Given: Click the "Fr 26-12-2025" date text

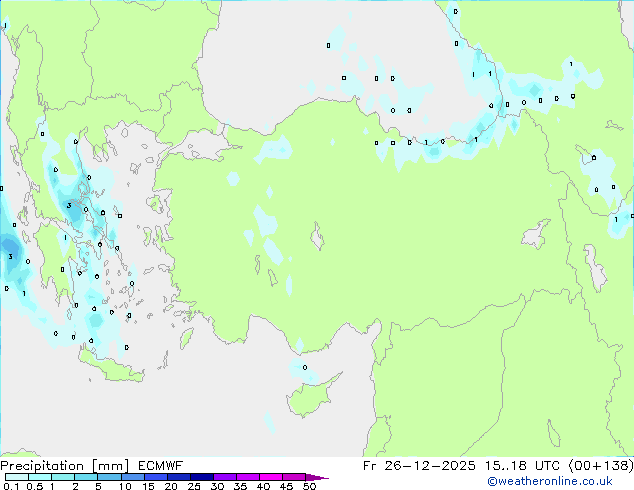Looking at the screenshot, I should pos(419,466).
